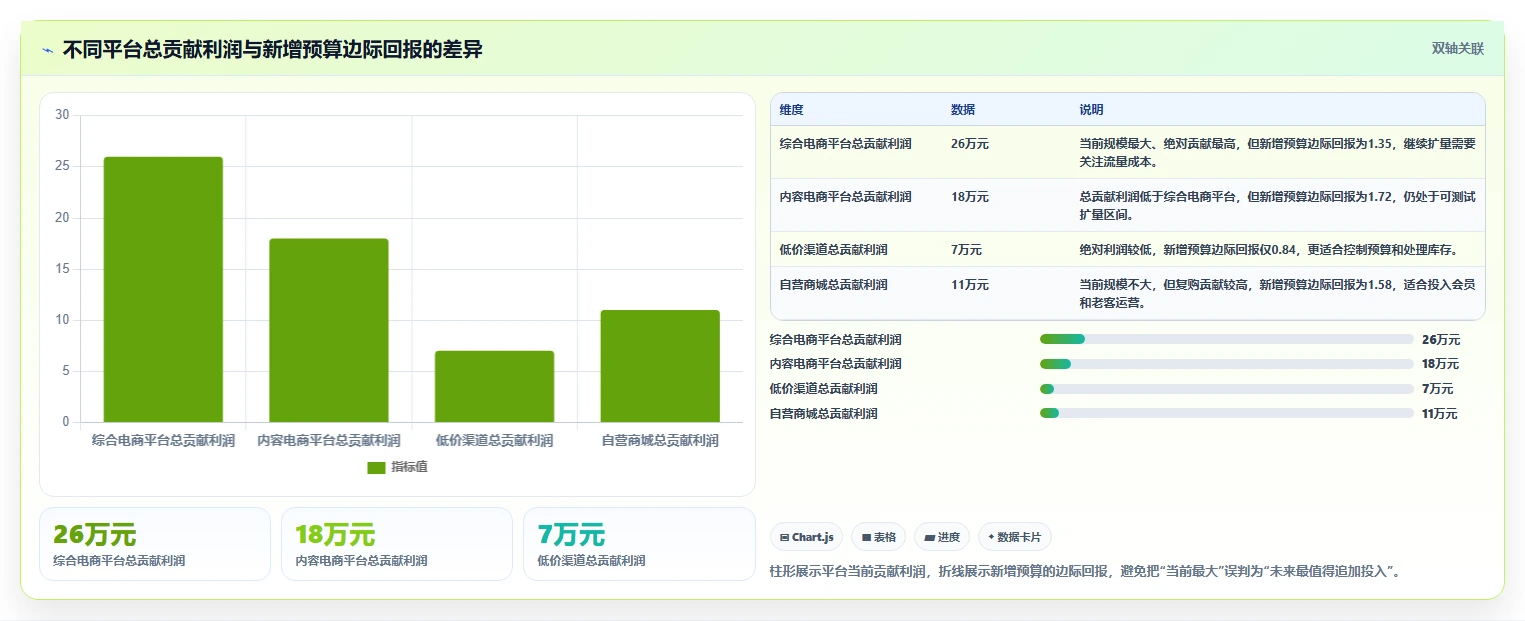Click the 维度 column header

pyautogui.click(x=791, y=110)
